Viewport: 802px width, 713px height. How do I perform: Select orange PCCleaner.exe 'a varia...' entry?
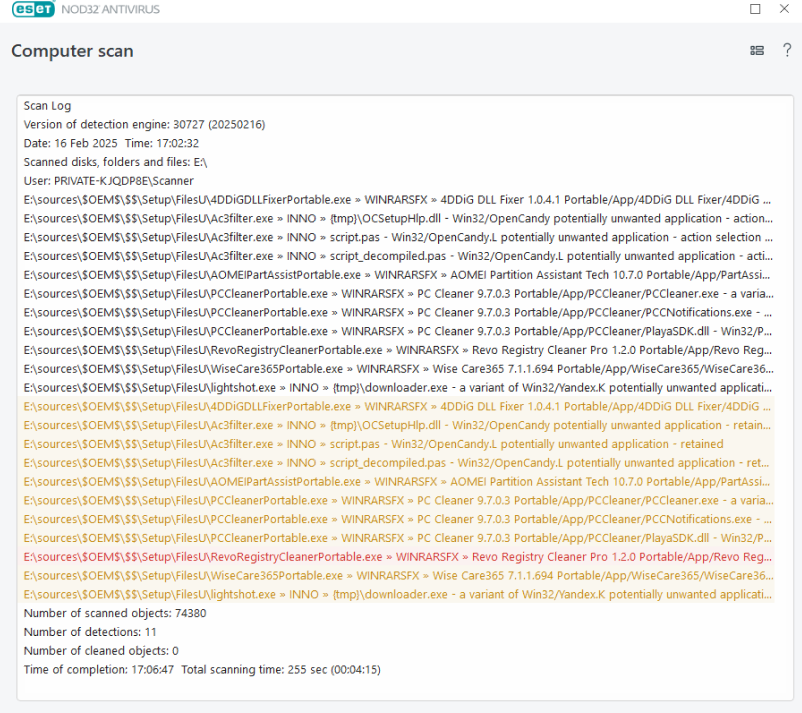click(x=398, y=500)
